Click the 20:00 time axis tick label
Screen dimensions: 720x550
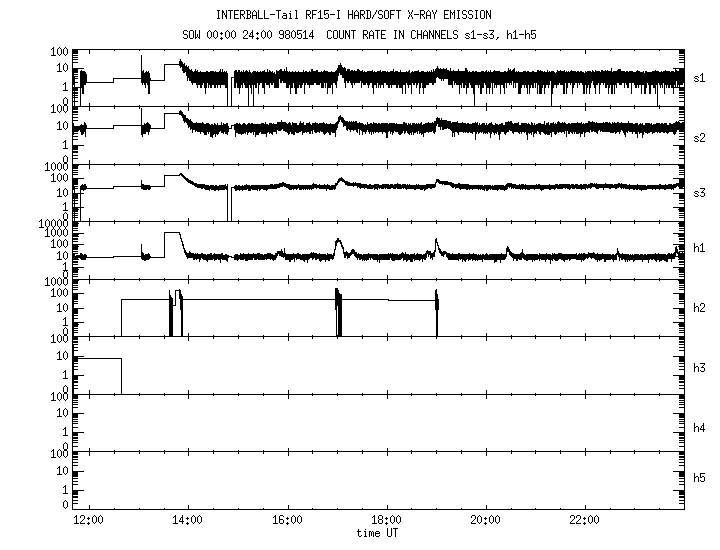(485, 520)
